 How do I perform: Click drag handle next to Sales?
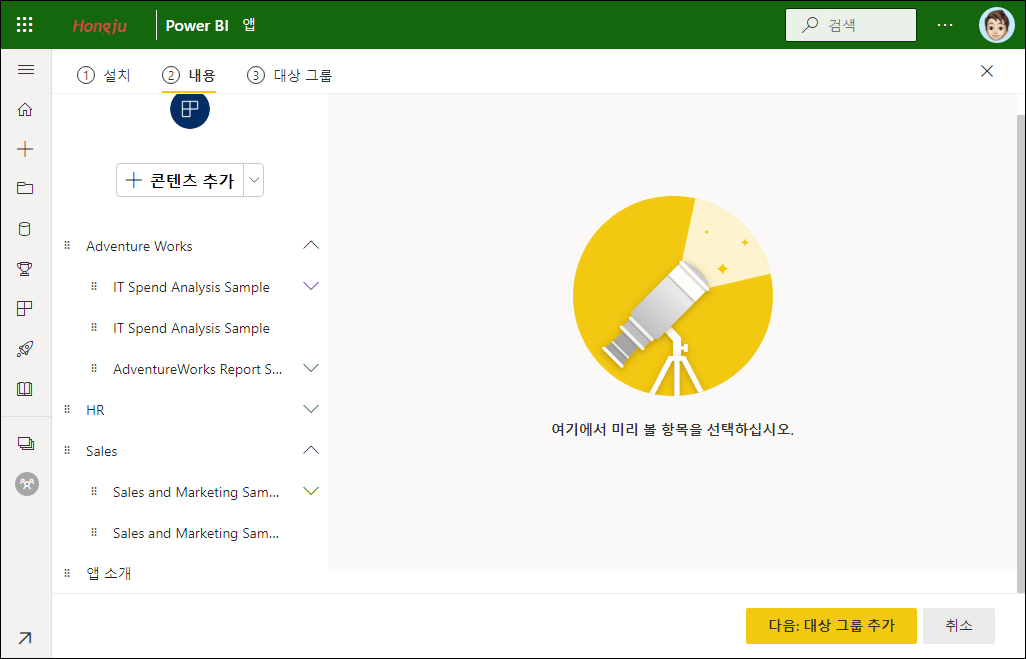click(67, 450)
